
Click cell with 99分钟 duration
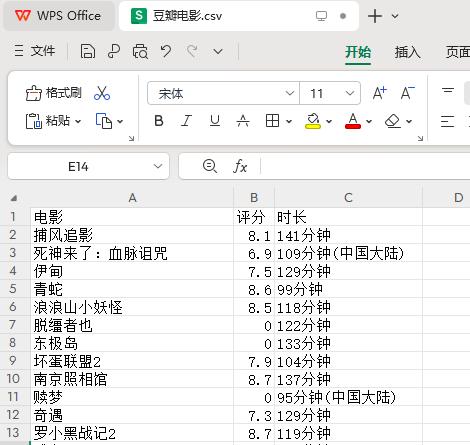(x=348, y=289)
